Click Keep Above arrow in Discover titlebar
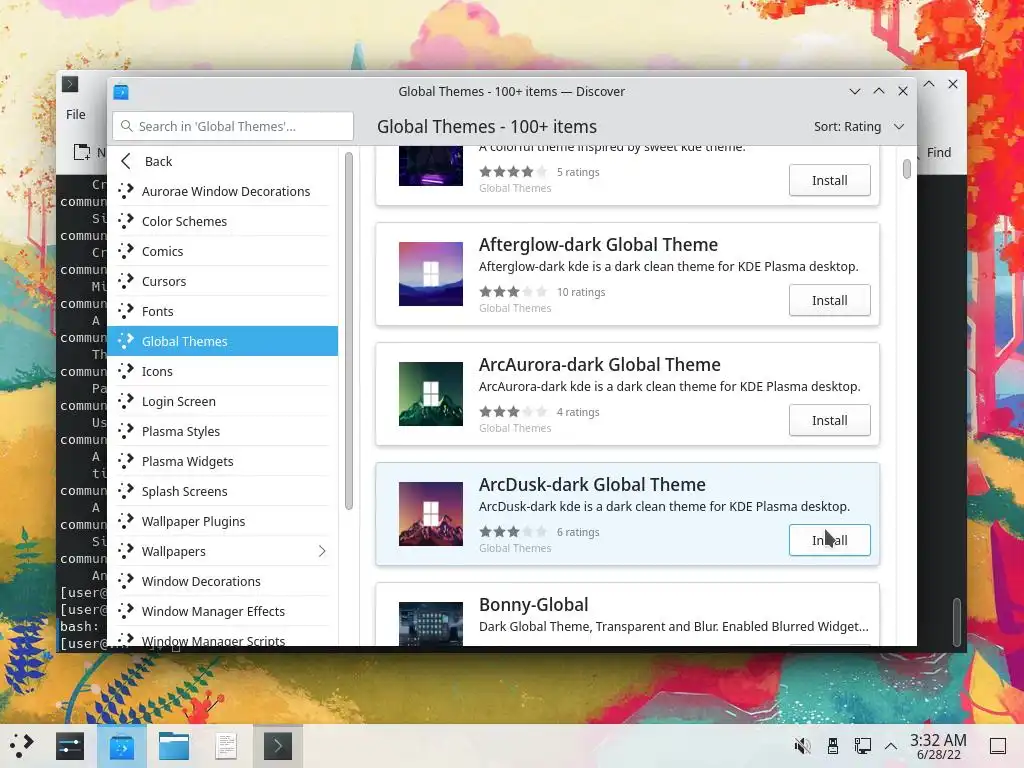The width and height of the screenshot is (1024, 768). pos(879,91)
